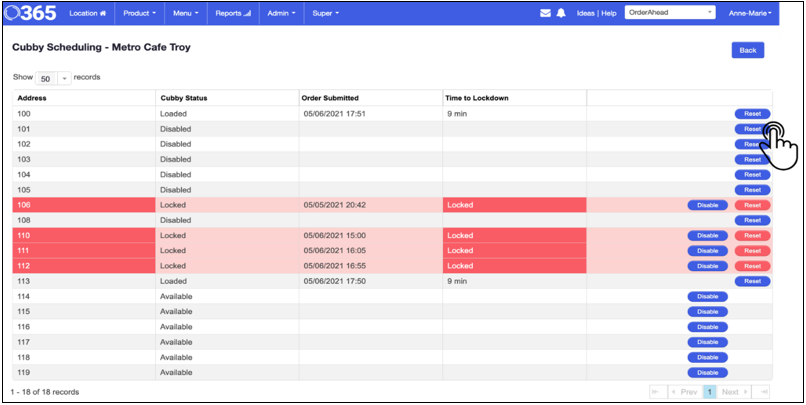
Task: Jump to first page pagination icon
Action: tap(658, 392)
